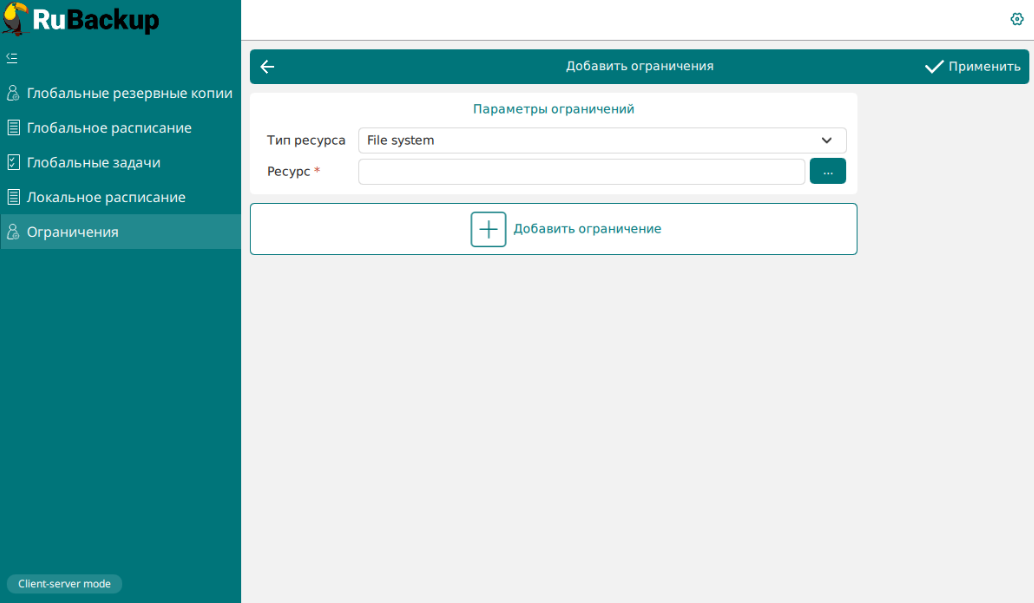Go back using the left arrow icon
The image size is (1034, 603).
pyautogui.click(x=267, y=67)
